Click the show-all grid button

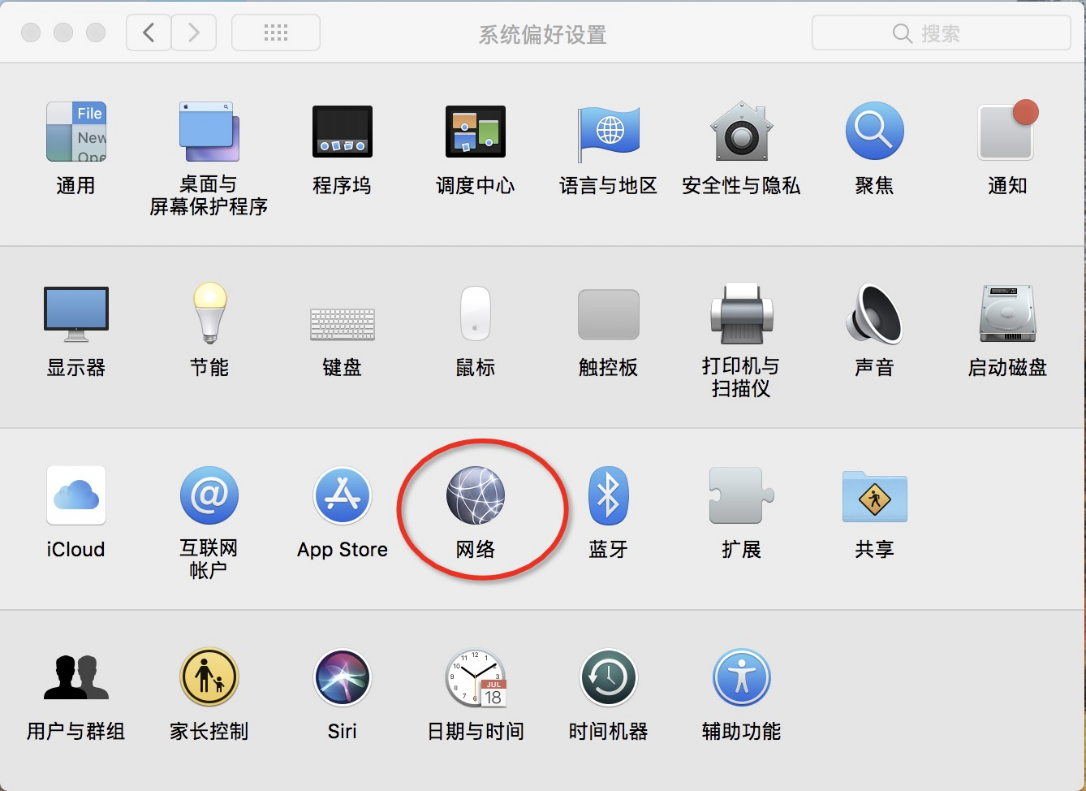(x=276, y=33)
